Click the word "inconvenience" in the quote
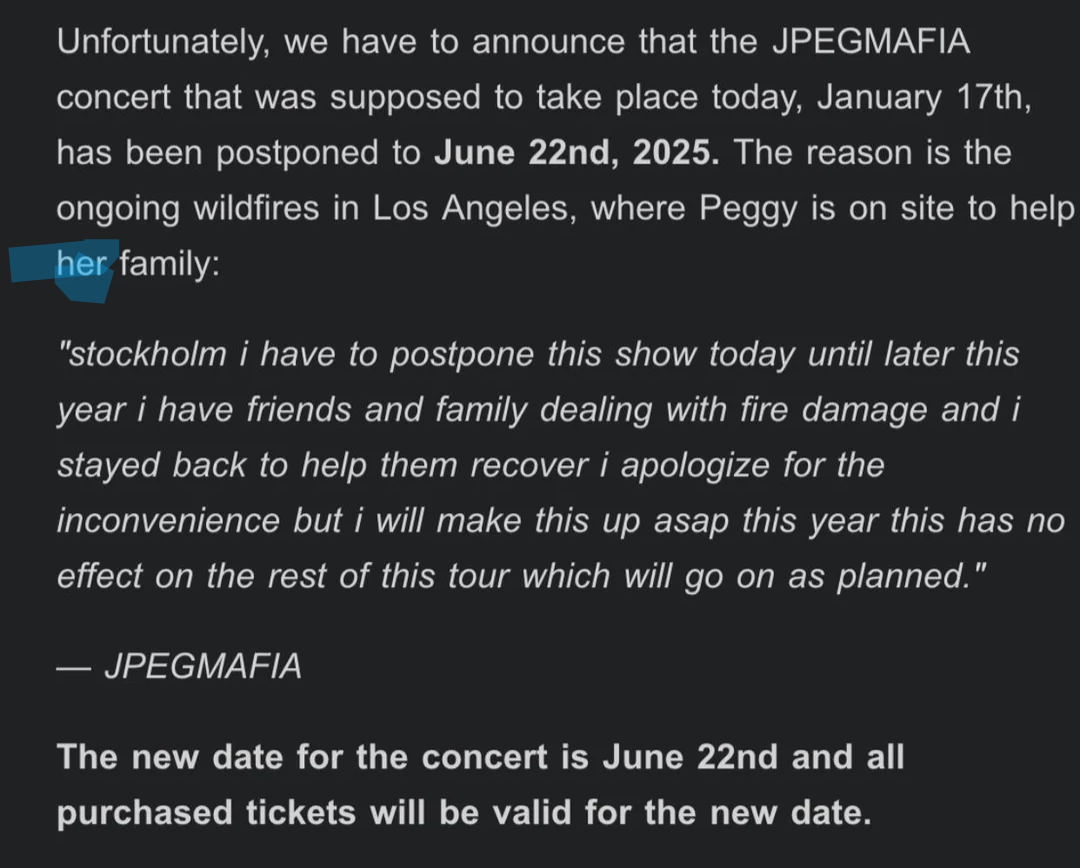 (x=168, y=521)
